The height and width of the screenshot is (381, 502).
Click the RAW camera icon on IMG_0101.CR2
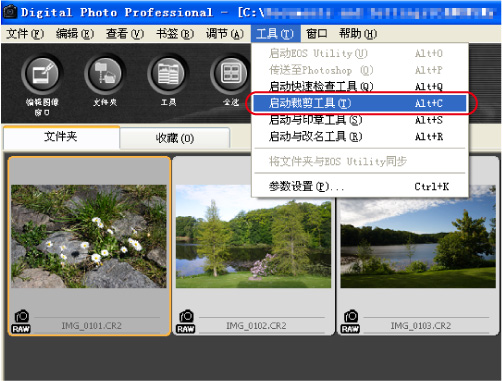point(21,322)
